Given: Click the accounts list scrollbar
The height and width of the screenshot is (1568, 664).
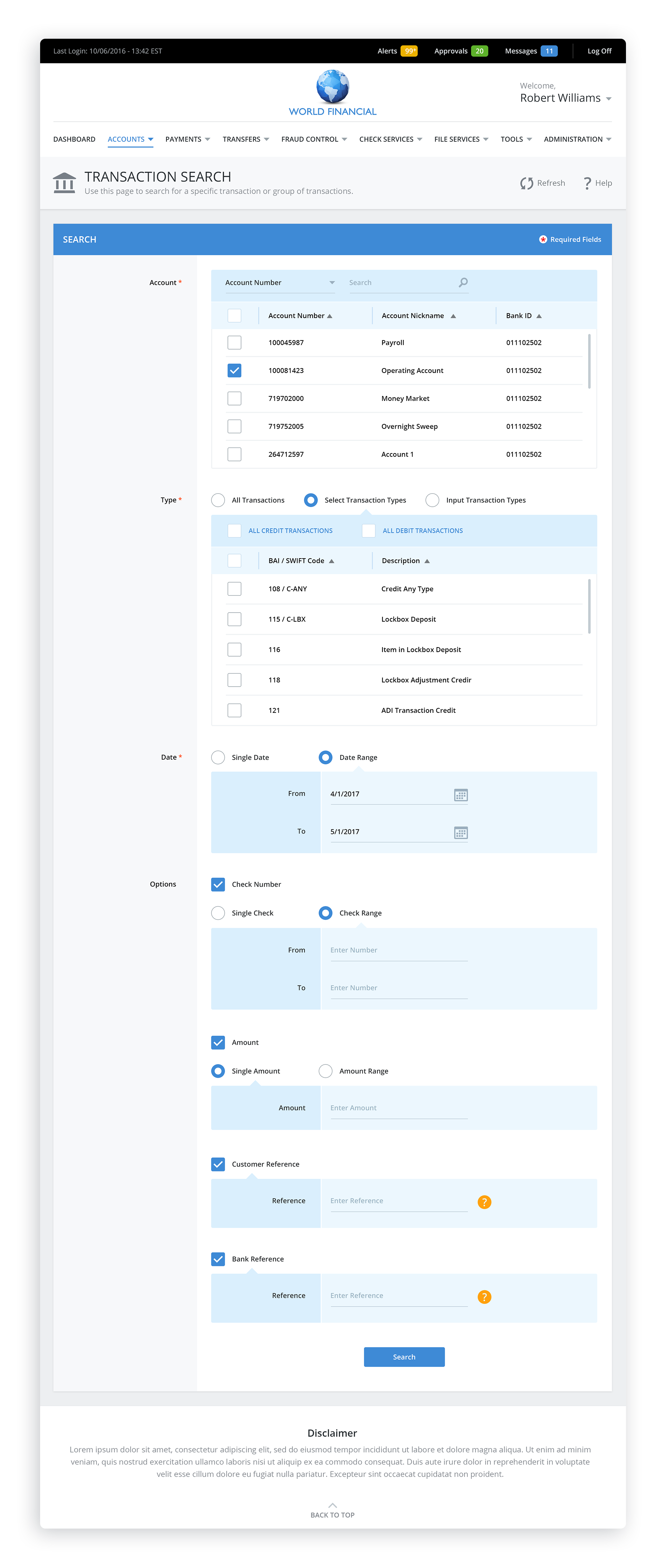Looking at the screenshot, I should pyautogui.click(x=589, y=360).
